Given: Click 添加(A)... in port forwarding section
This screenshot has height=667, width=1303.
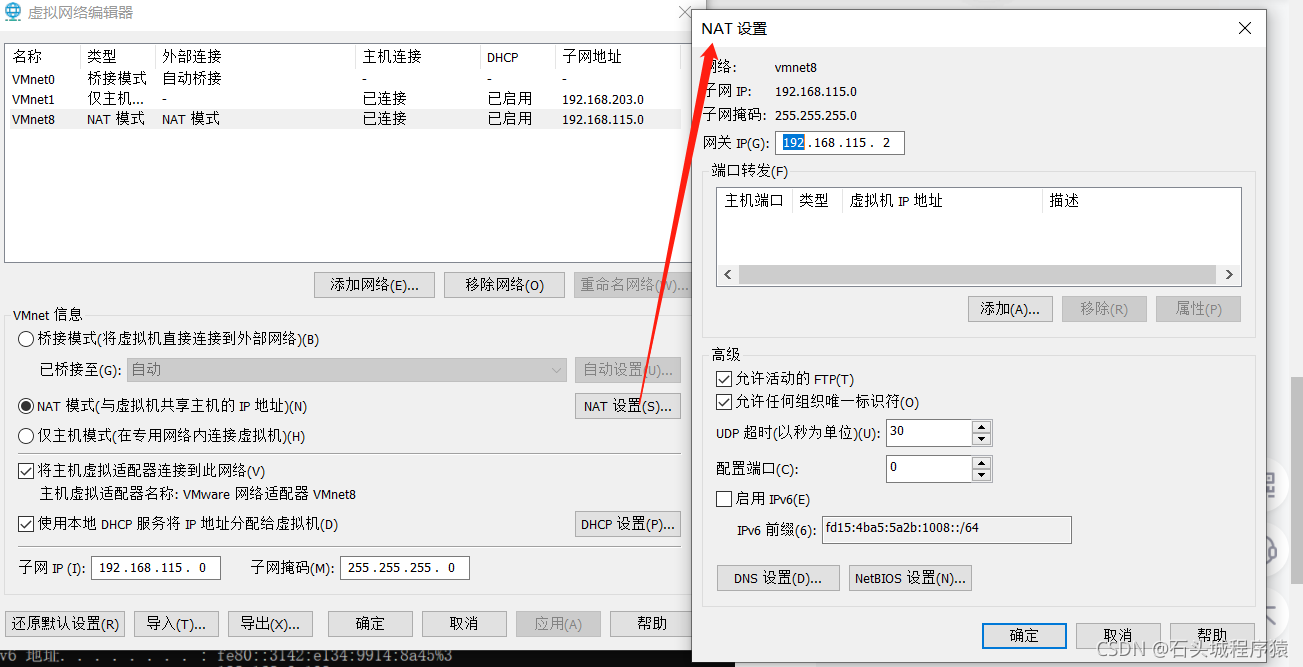Looking at the screenshot, I should click(1010, 309).
